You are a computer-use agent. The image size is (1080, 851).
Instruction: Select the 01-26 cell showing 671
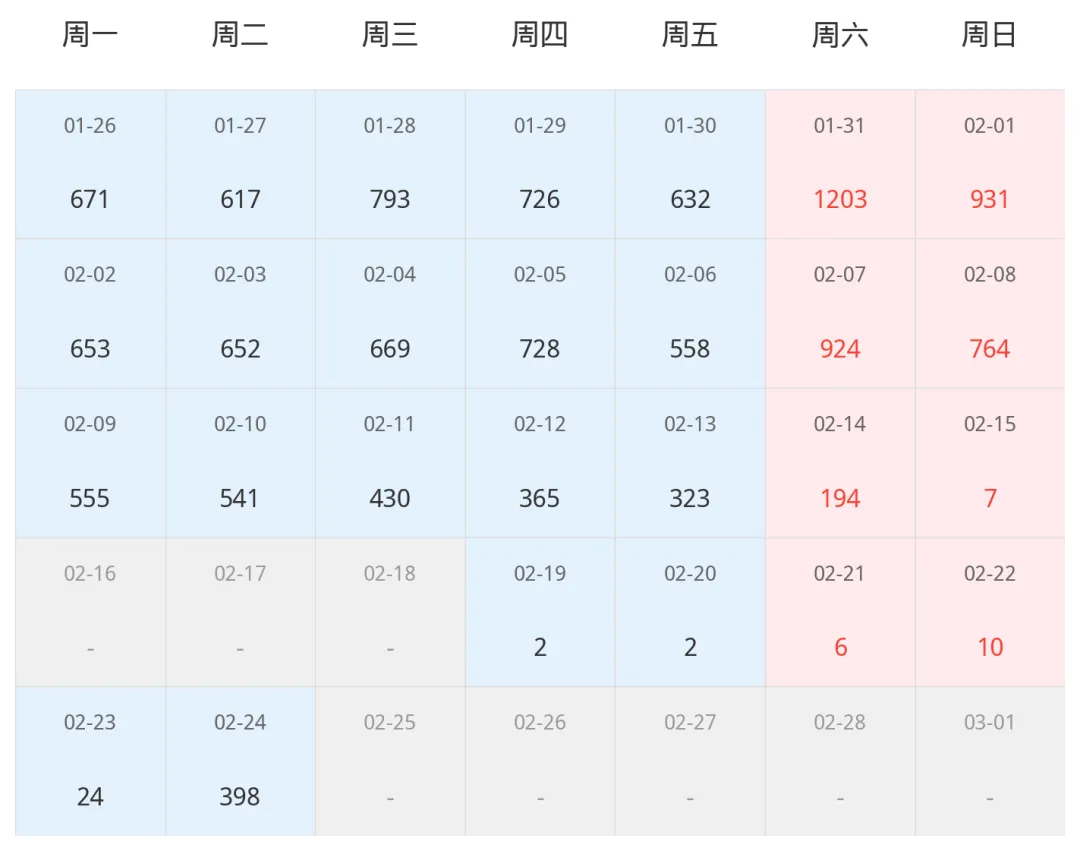(x=90, y=164)
